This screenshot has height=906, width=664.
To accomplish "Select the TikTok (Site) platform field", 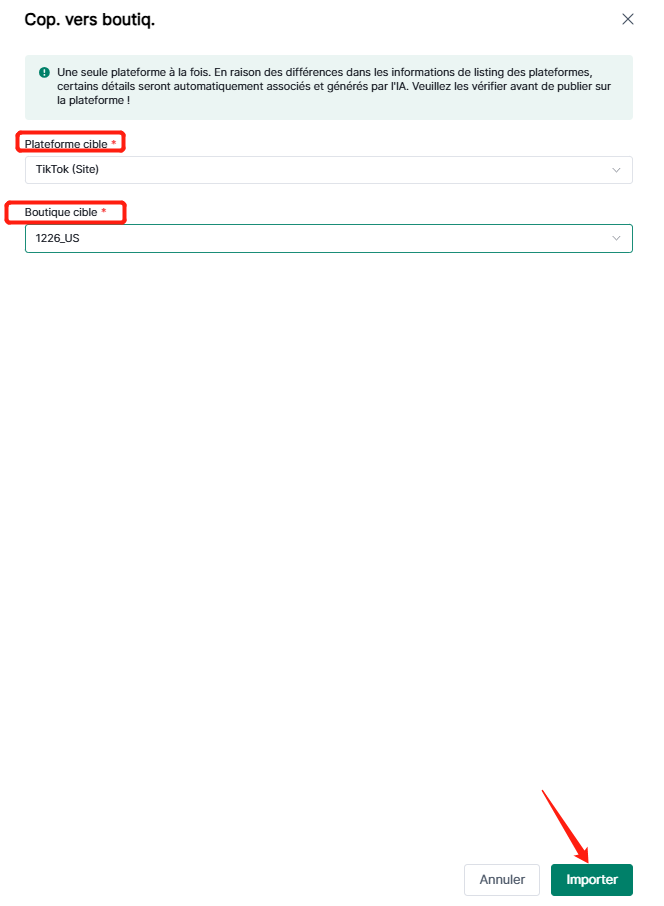I will click(x=329, y=170).
